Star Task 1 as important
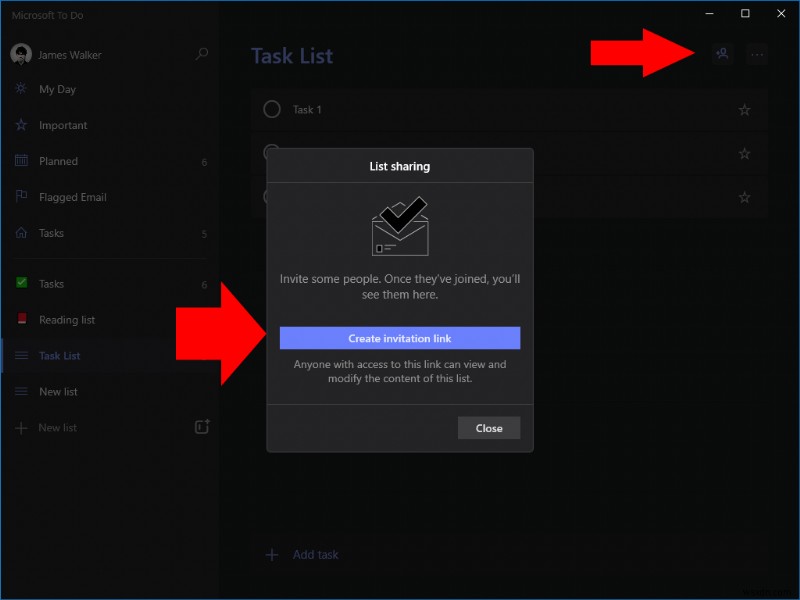The image size is (800, 600). coord(744,110)
